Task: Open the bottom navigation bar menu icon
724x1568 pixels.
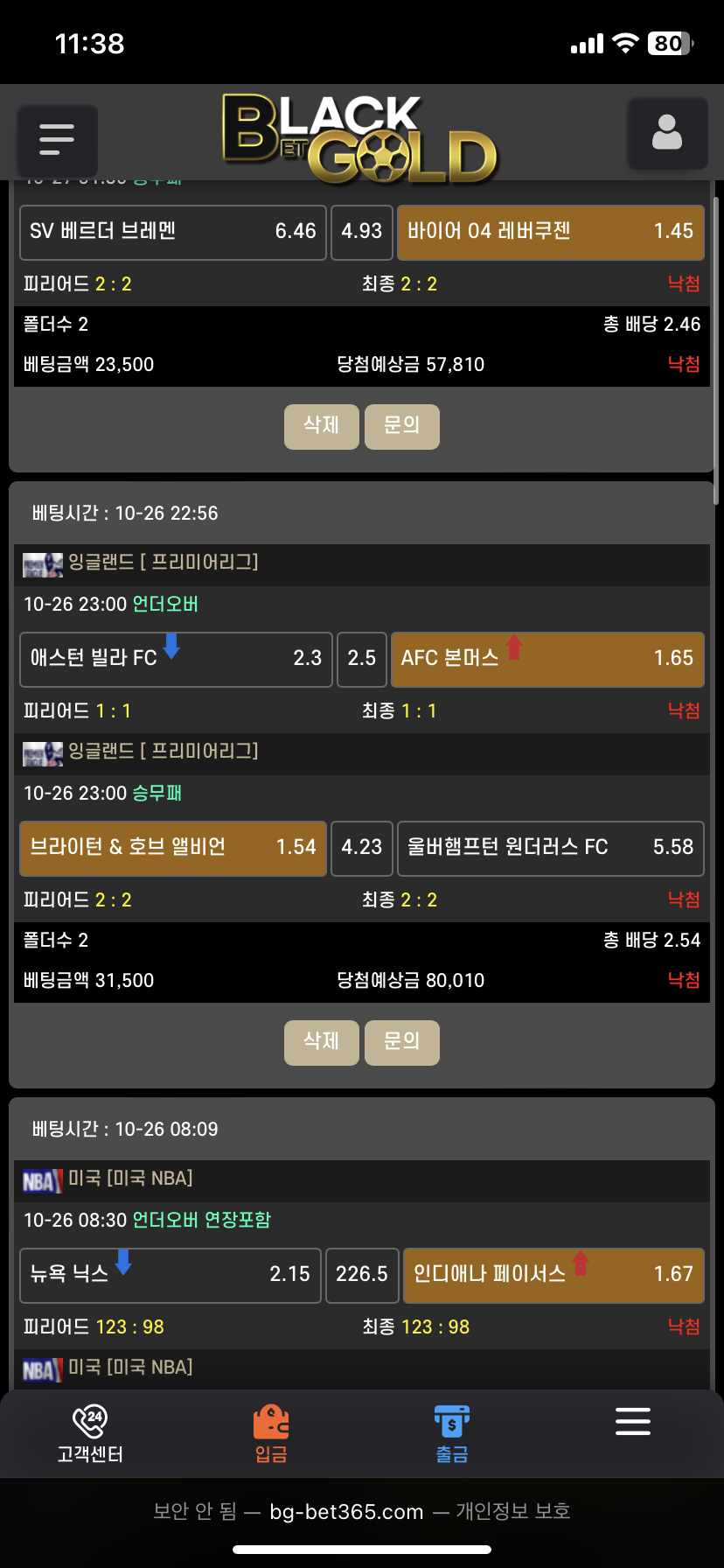Action: pyautogui.click(x=632, y=1422)
